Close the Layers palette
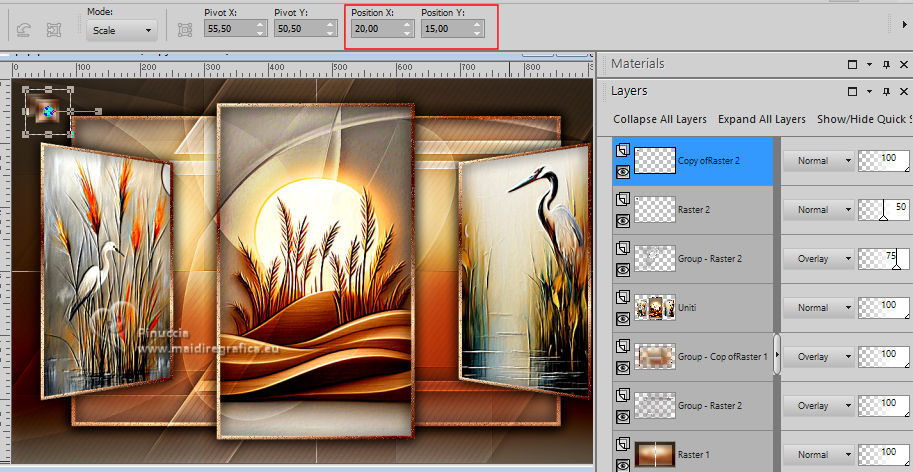The height and width of the screenshot is (472, 913). point(904,91)
